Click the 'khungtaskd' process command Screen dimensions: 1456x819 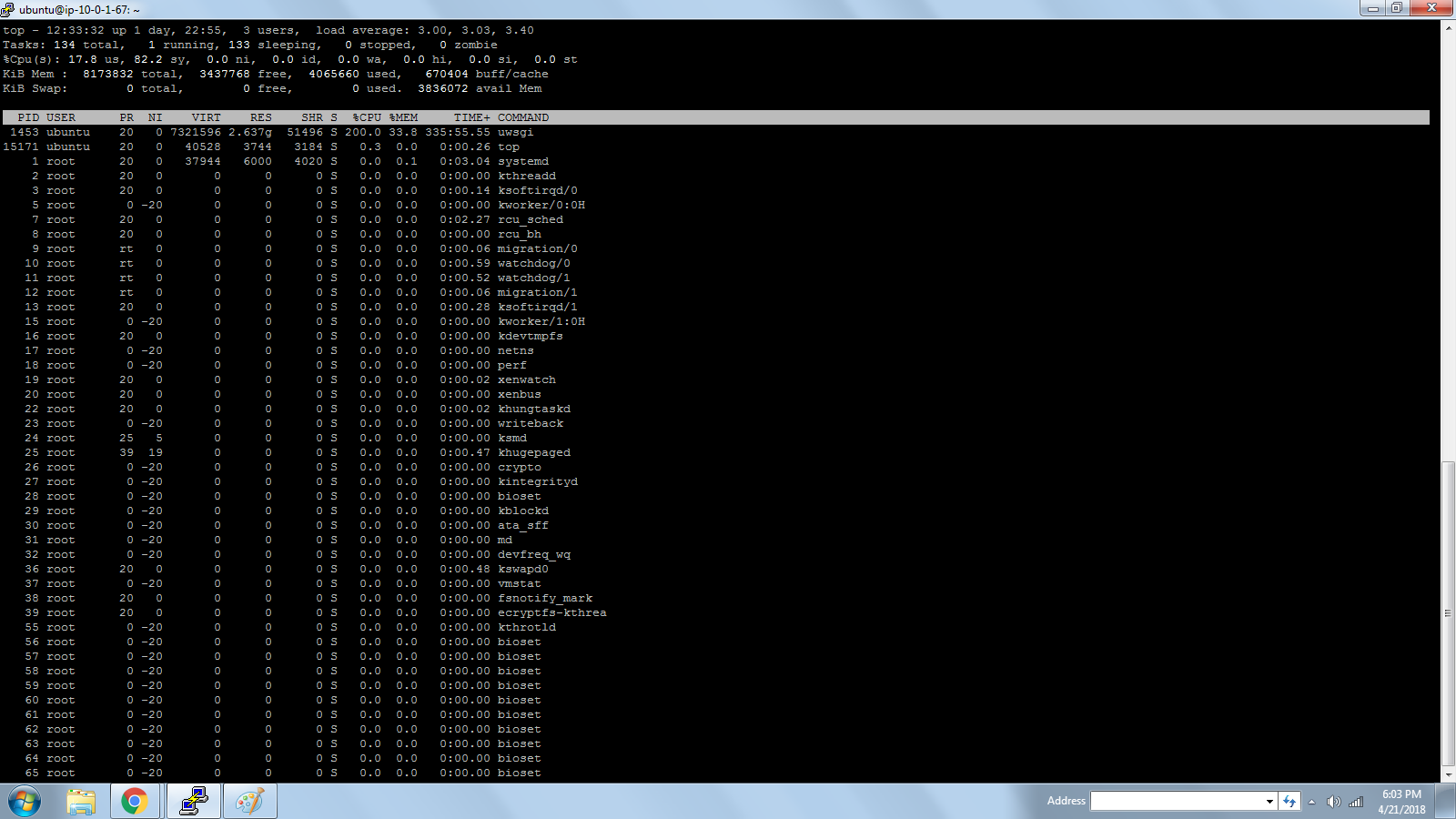pos(534,409)
